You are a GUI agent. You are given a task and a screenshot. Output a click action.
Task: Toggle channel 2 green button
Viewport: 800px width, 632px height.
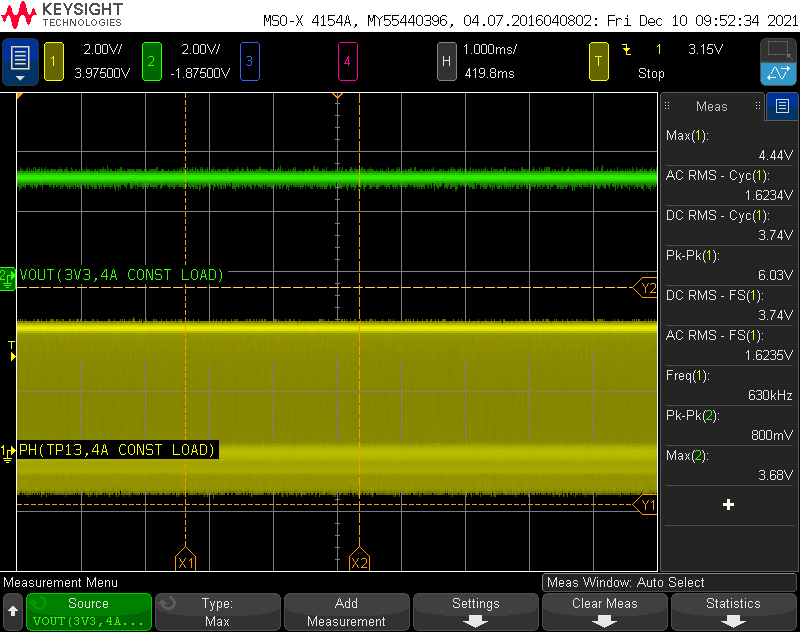click(152, 62)
